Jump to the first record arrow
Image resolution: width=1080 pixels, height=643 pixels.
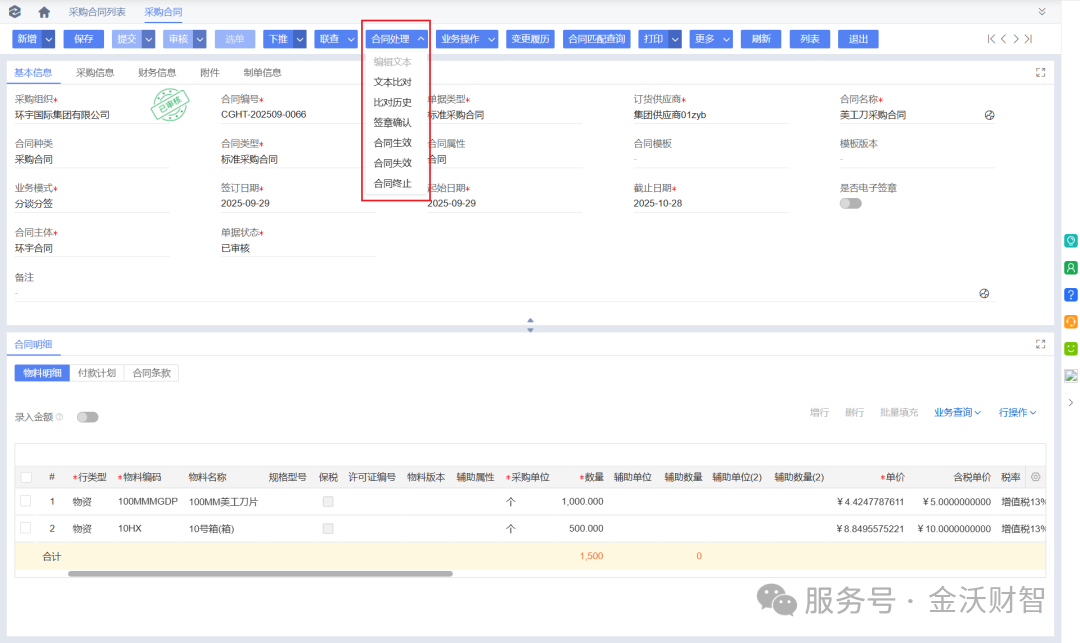point(990,39)
